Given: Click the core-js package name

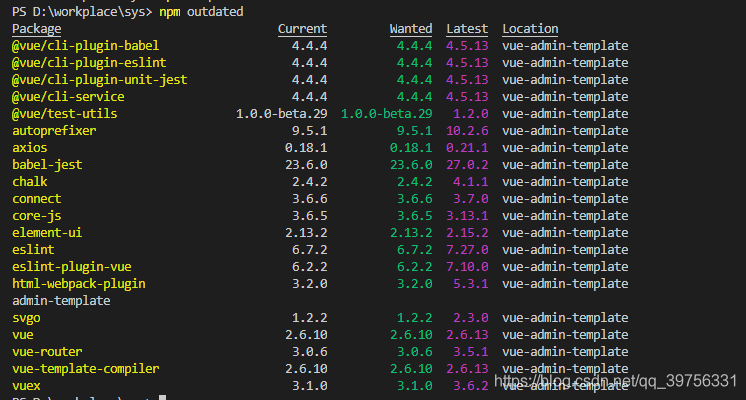Looking at the screenshot, I should tap(37, 215).
